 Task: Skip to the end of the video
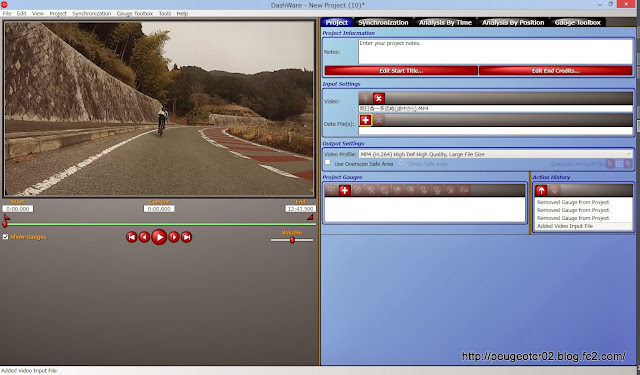[187, 237]
